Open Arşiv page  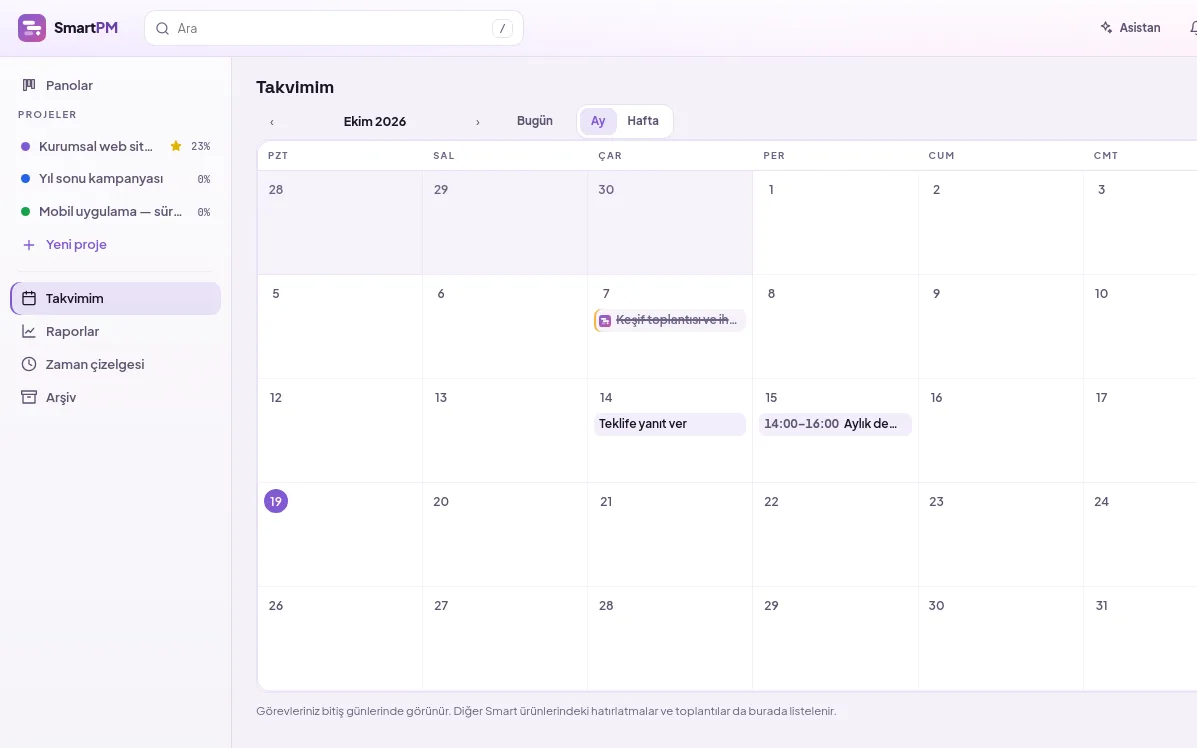point(115,397)
